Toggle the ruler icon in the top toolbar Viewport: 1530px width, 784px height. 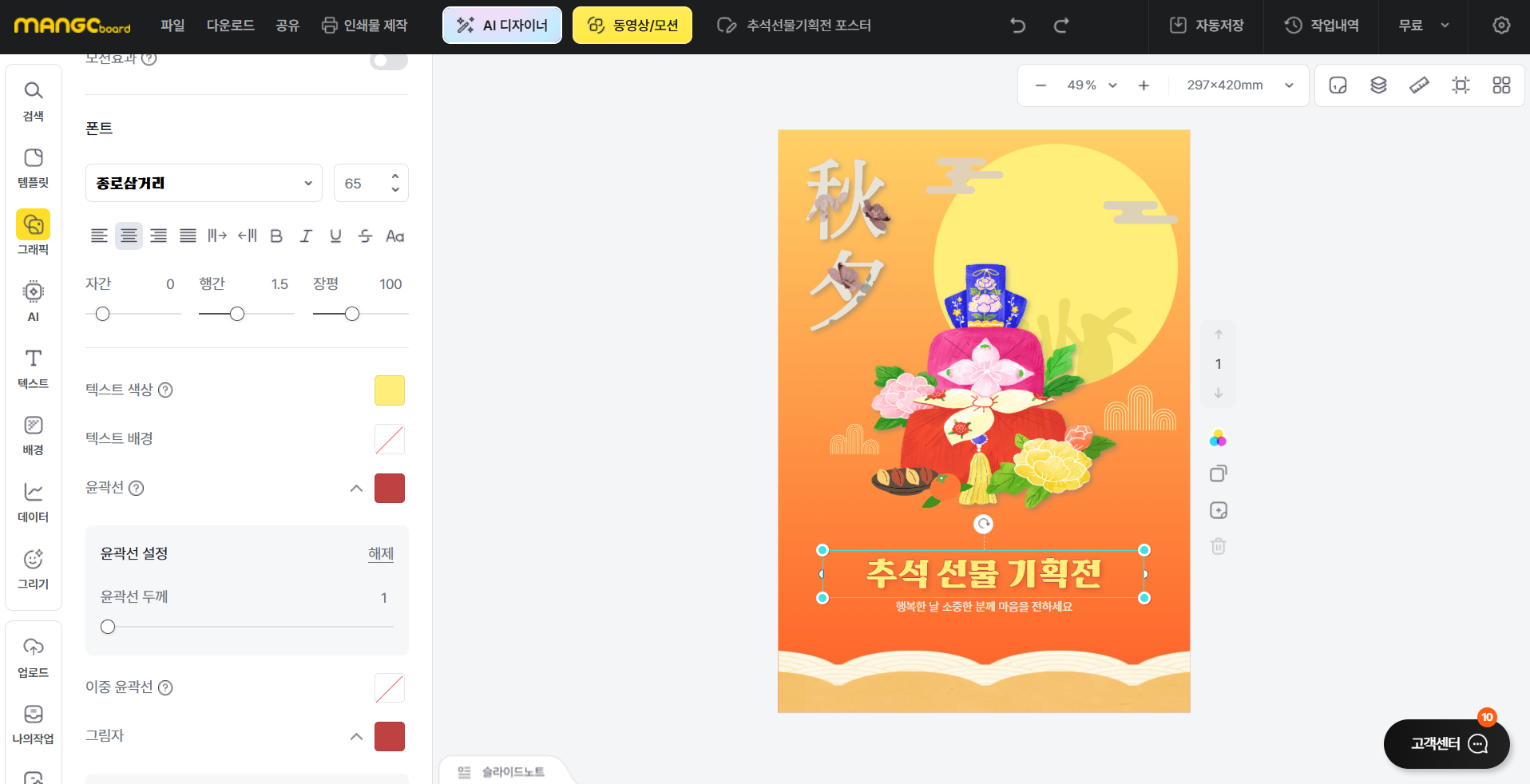tap(1419, 85)
